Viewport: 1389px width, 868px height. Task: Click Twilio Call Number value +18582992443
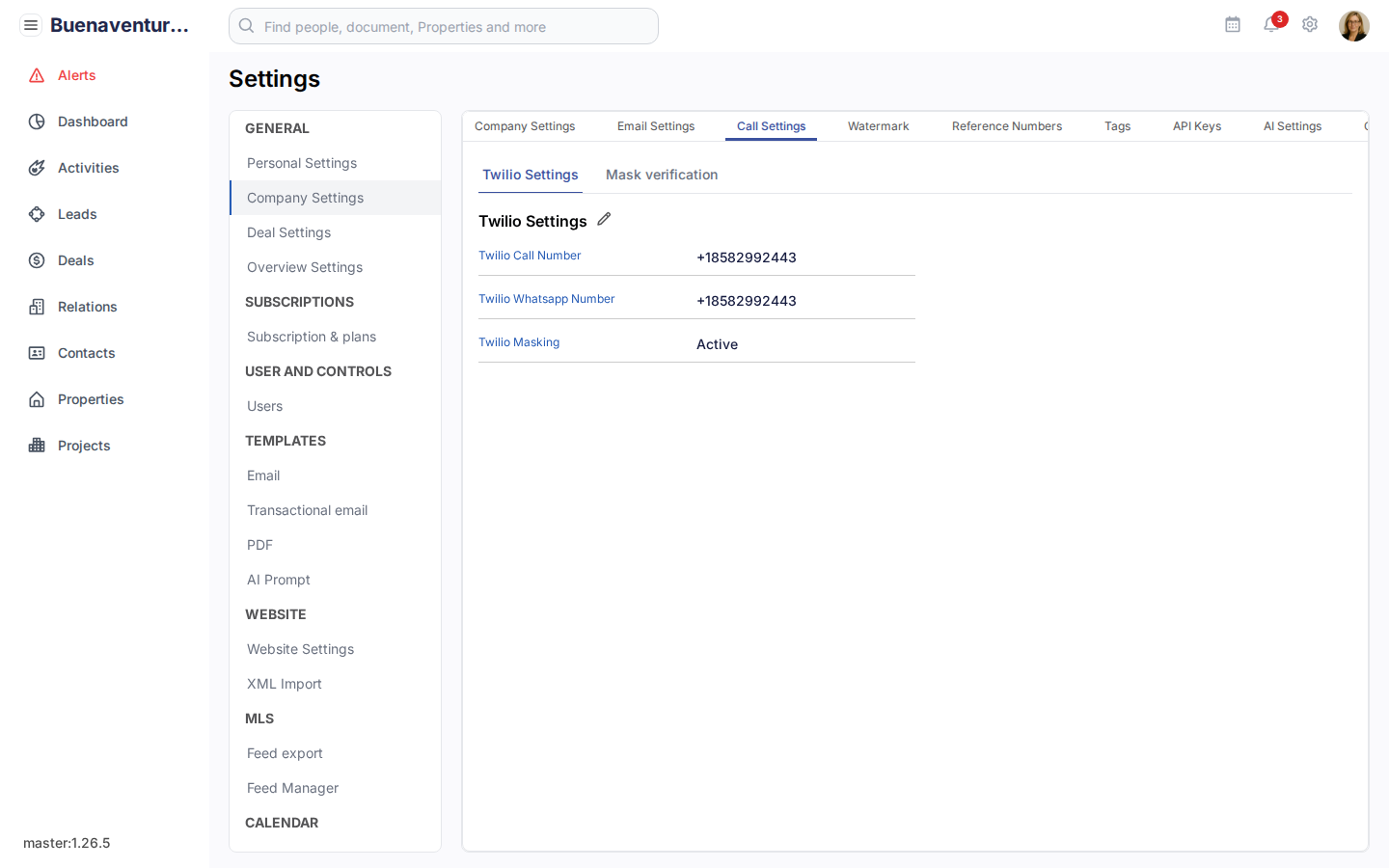[747, 258]
